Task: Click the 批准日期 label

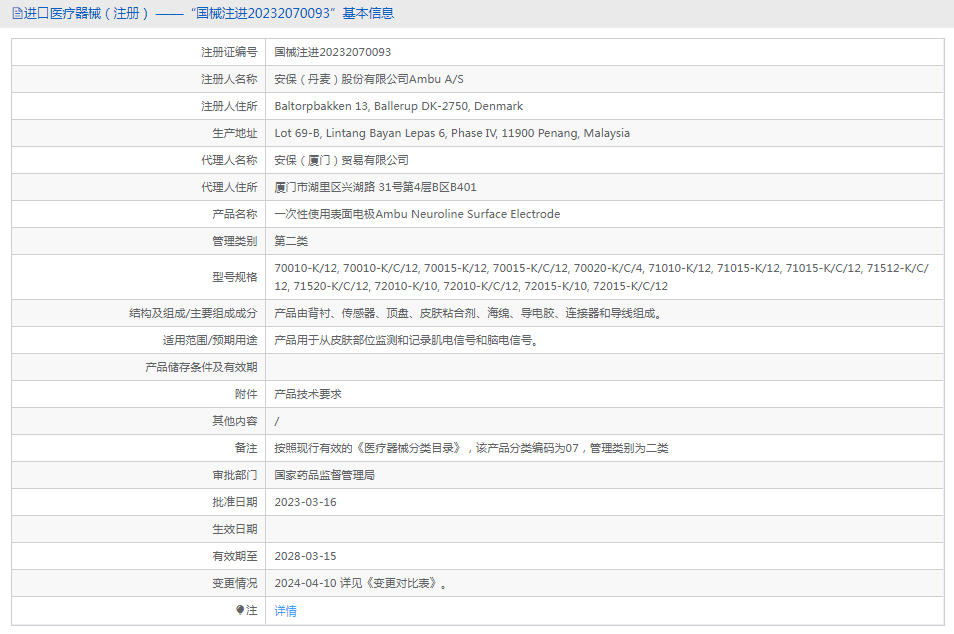Action: [x=235, y=502]
